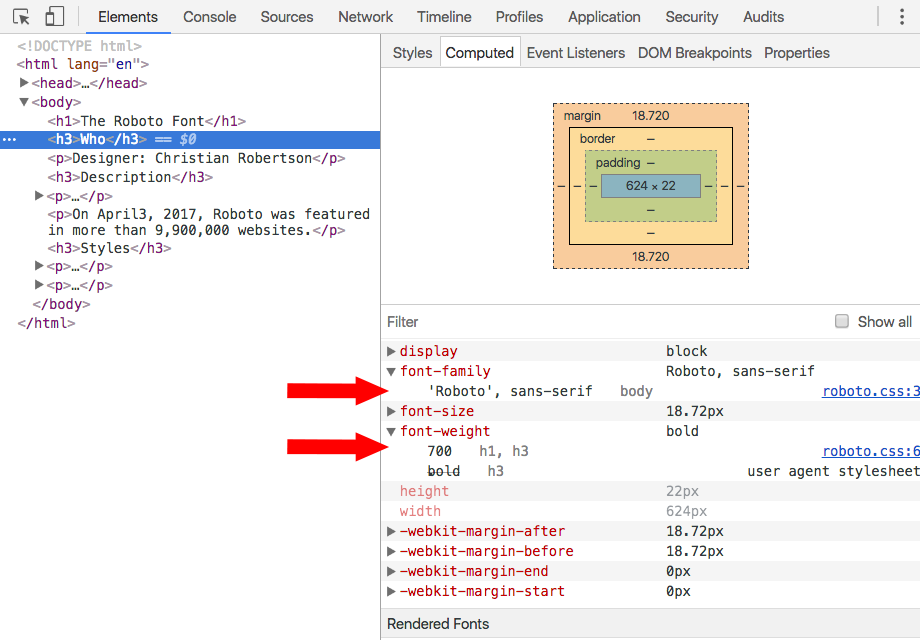Expand the -webkit-margin-end property
Screen dimensions: 920x640
click(x=391, y=571)
